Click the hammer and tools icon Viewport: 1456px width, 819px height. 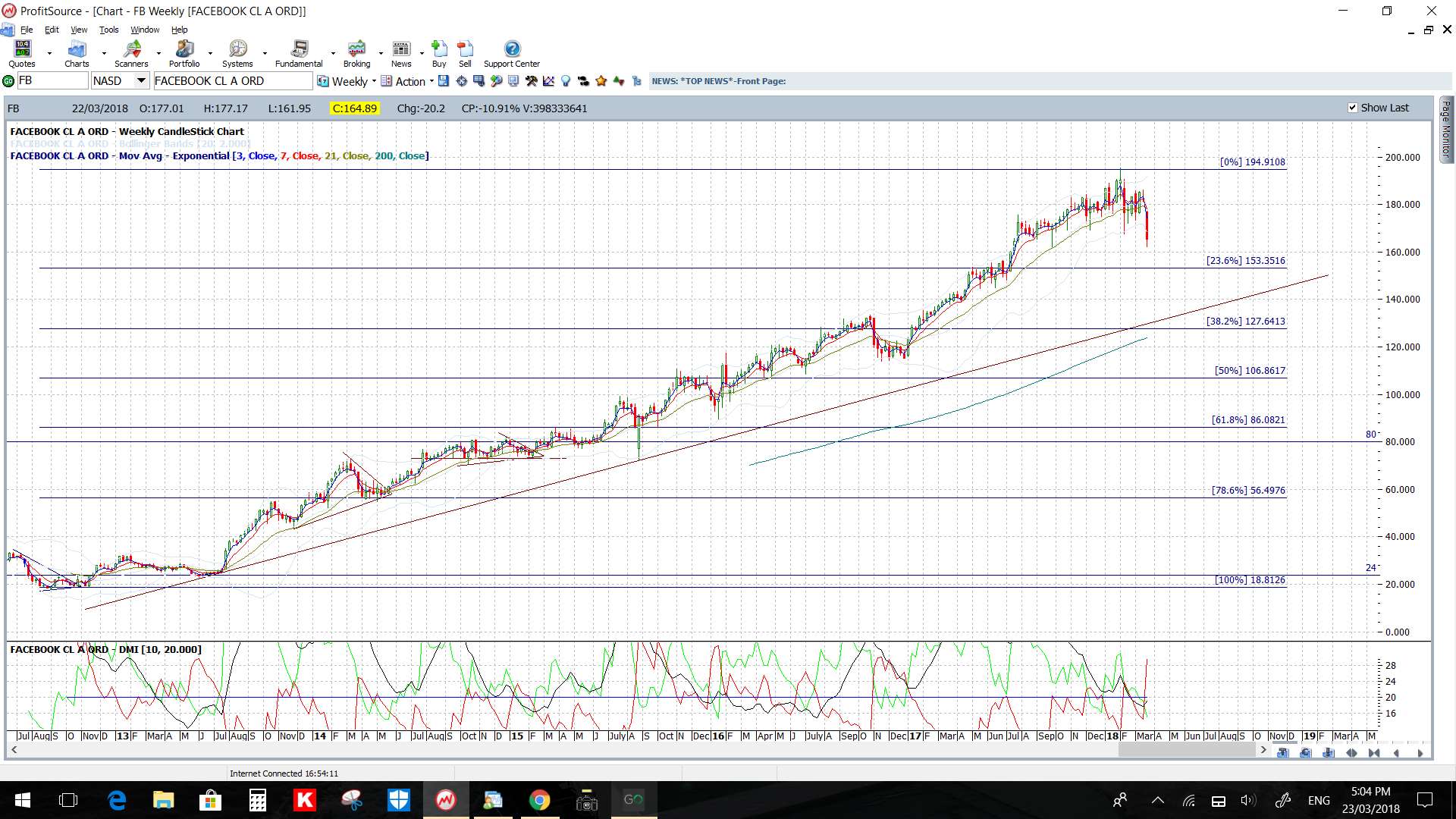pyautogui.click(x=532, y=81)
